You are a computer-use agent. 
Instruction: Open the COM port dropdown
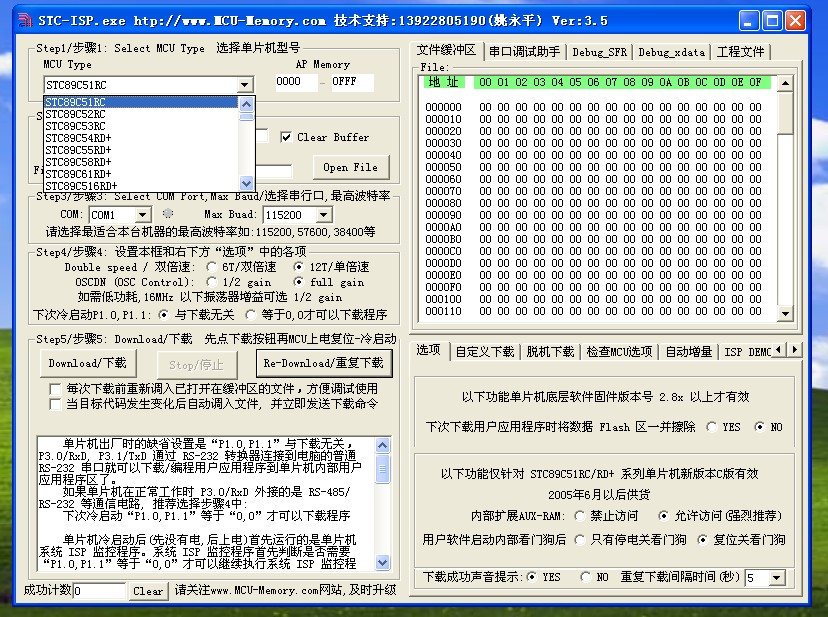click(143, 215)
